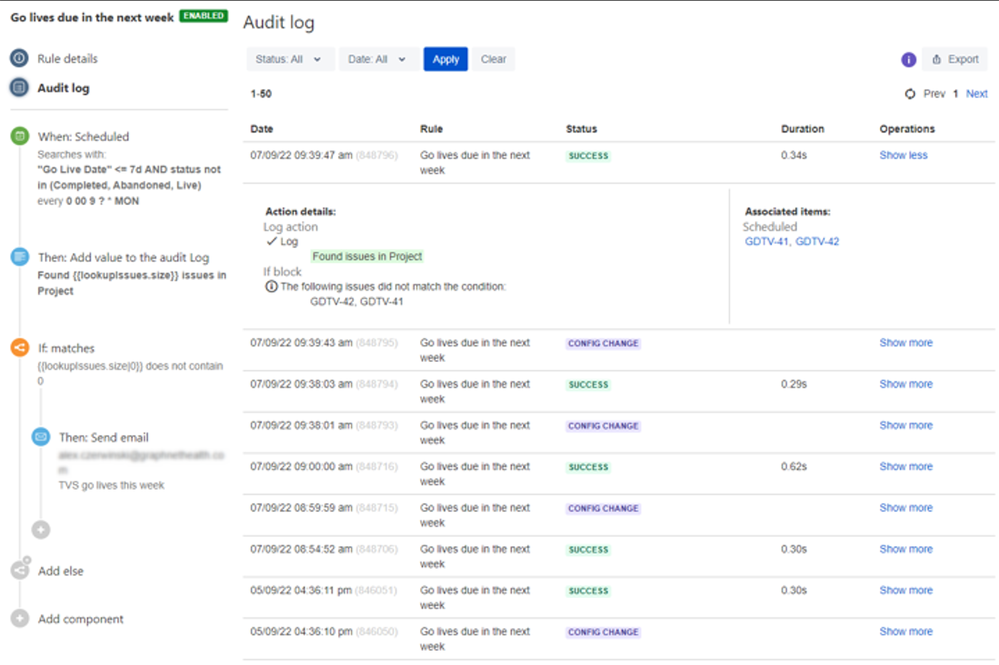Click the 0.62s duration value
Viewport: 999px width, 665px height.
[x=794, y=466]
